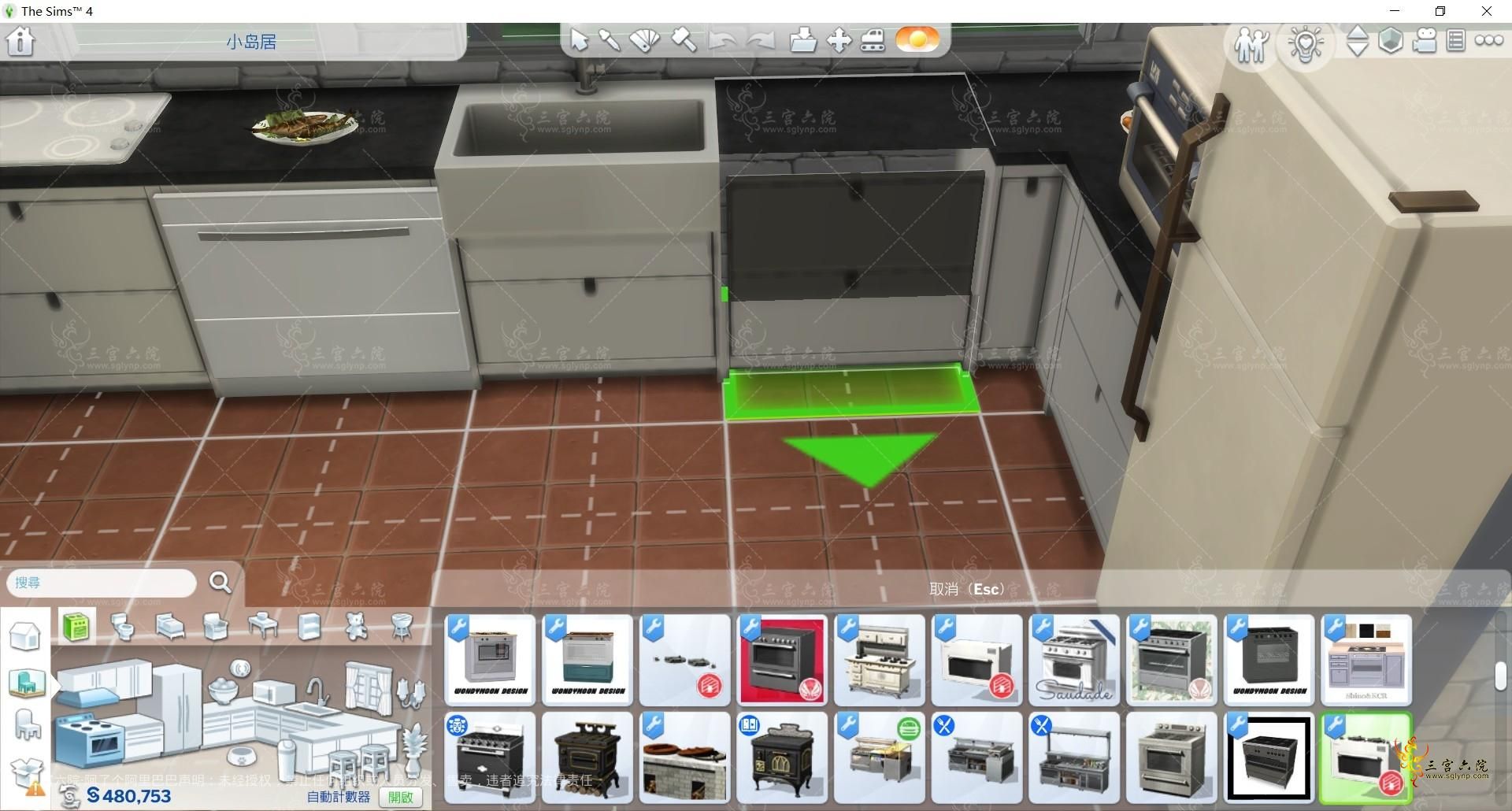Choose the Kitchen room category

tap(76, 627)
